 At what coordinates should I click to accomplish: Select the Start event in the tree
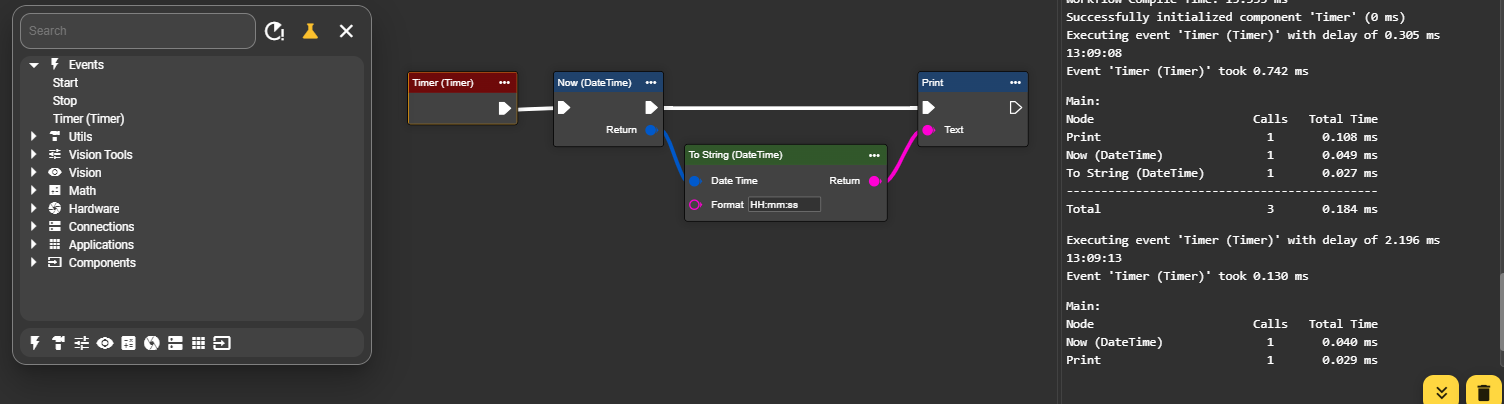coord(65,83)
